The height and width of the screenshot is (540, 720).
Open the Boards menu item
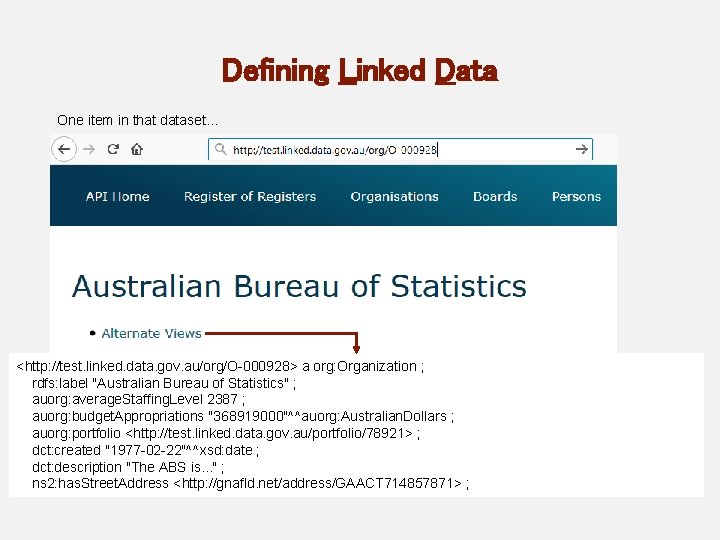click(495, 197)
